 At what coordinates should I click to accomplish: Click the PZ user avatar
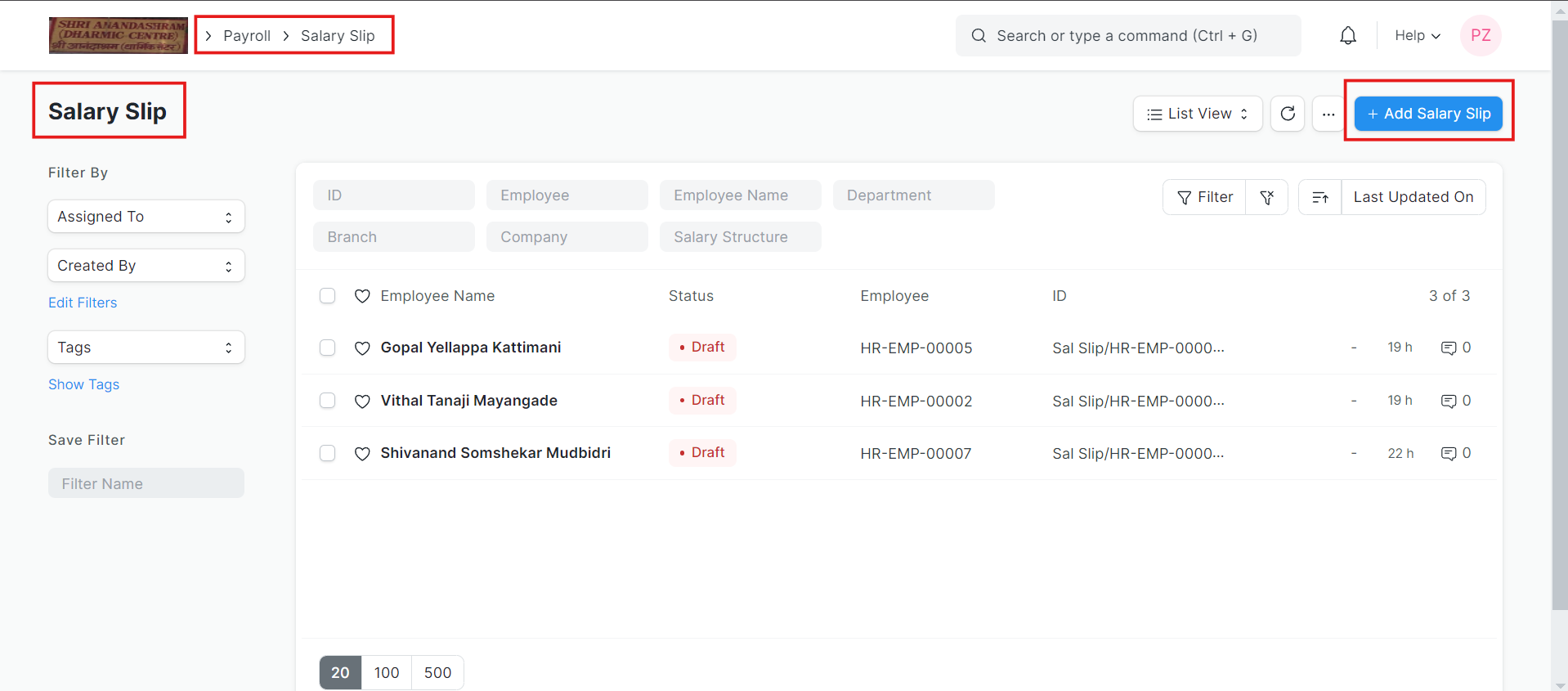point(1481,36)
